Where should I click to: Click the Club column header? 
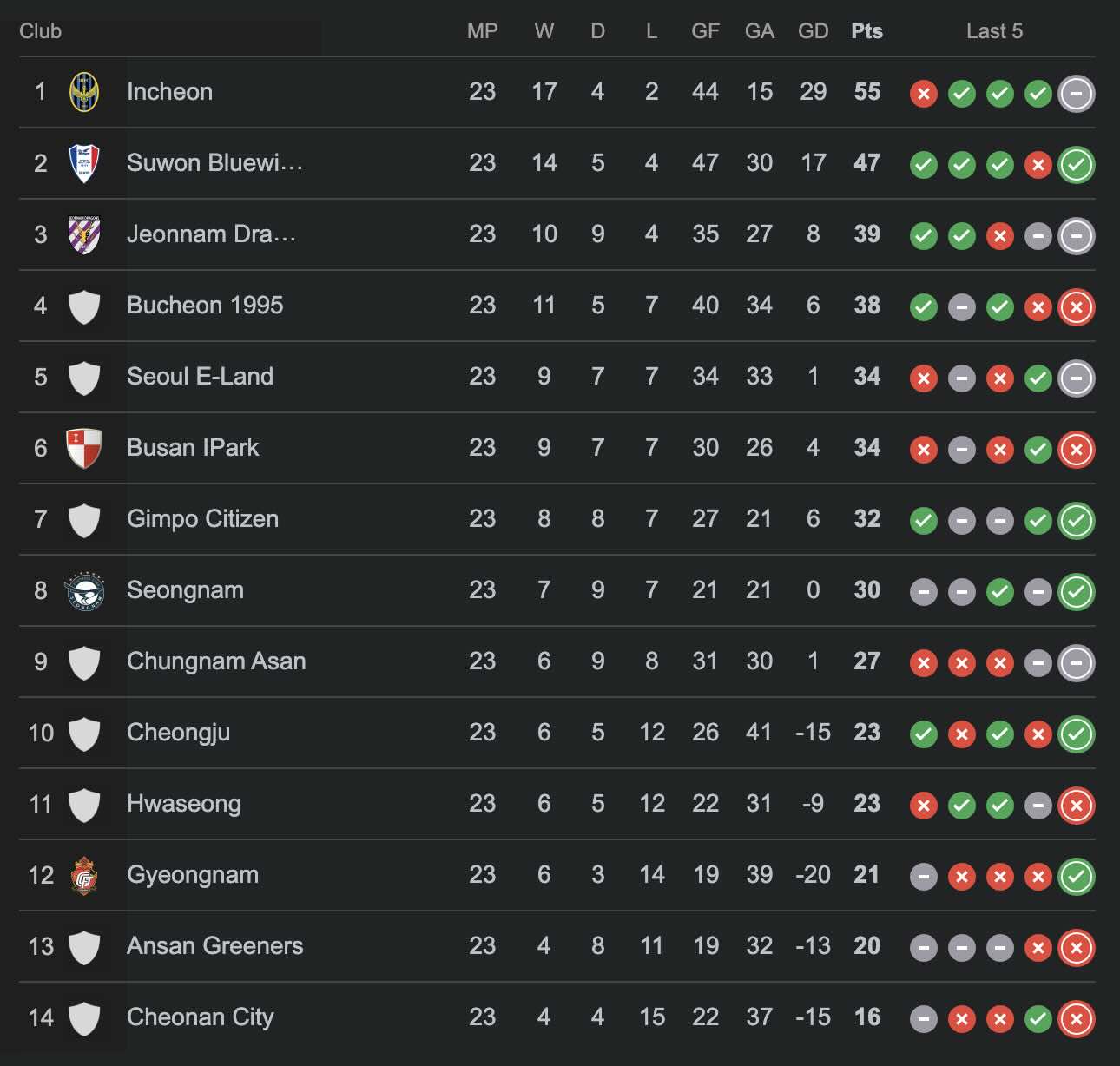coord(41,31)
